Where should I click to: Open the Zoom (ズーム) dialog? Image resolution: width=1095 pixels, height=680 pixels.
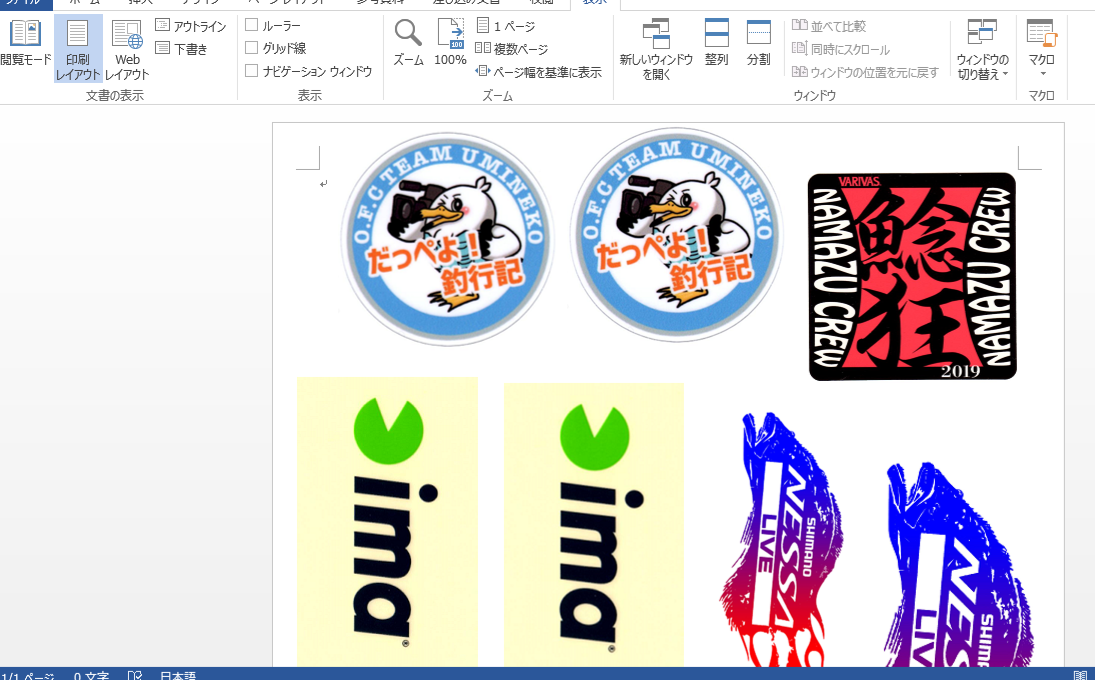(x=408, y=43)
